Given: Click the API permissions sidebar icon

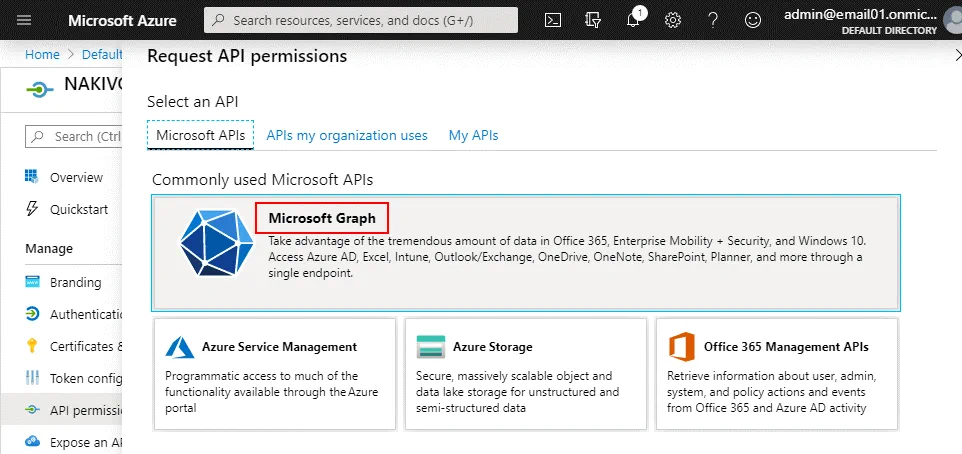Looking at the screenshot, I should click(x=32, y=410).
